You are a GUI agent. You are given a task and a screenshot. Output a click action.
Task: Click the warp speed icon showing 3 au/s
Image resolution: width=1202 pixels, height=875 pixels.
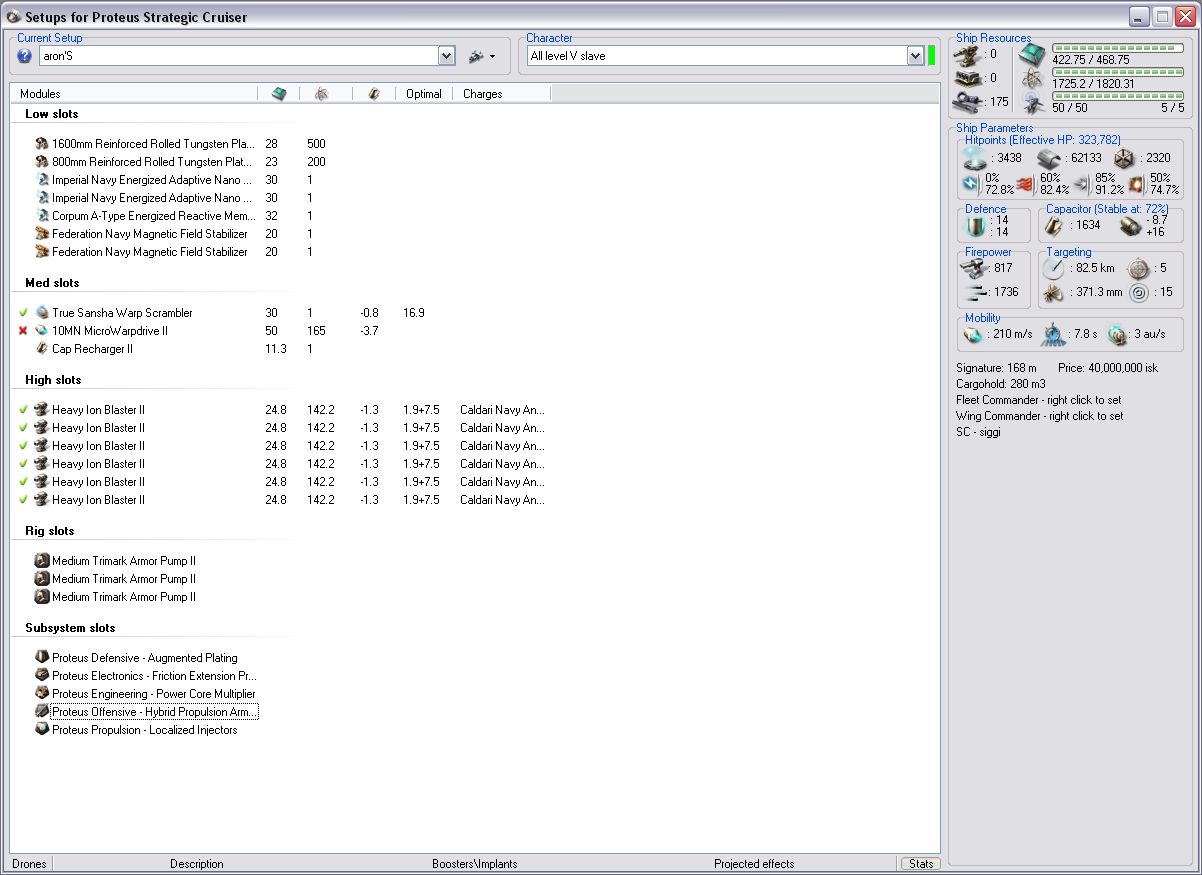coord(1117,334)
